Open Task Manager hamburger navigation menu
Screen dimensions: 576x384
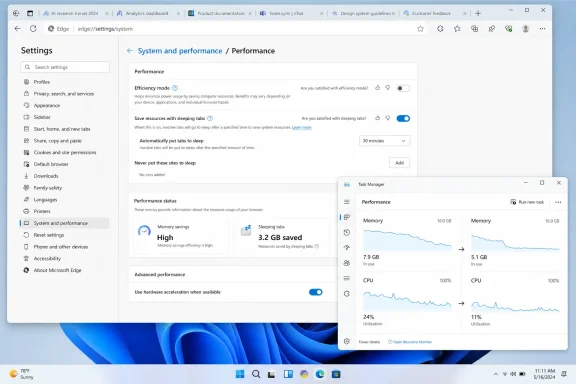coord(346,202)
